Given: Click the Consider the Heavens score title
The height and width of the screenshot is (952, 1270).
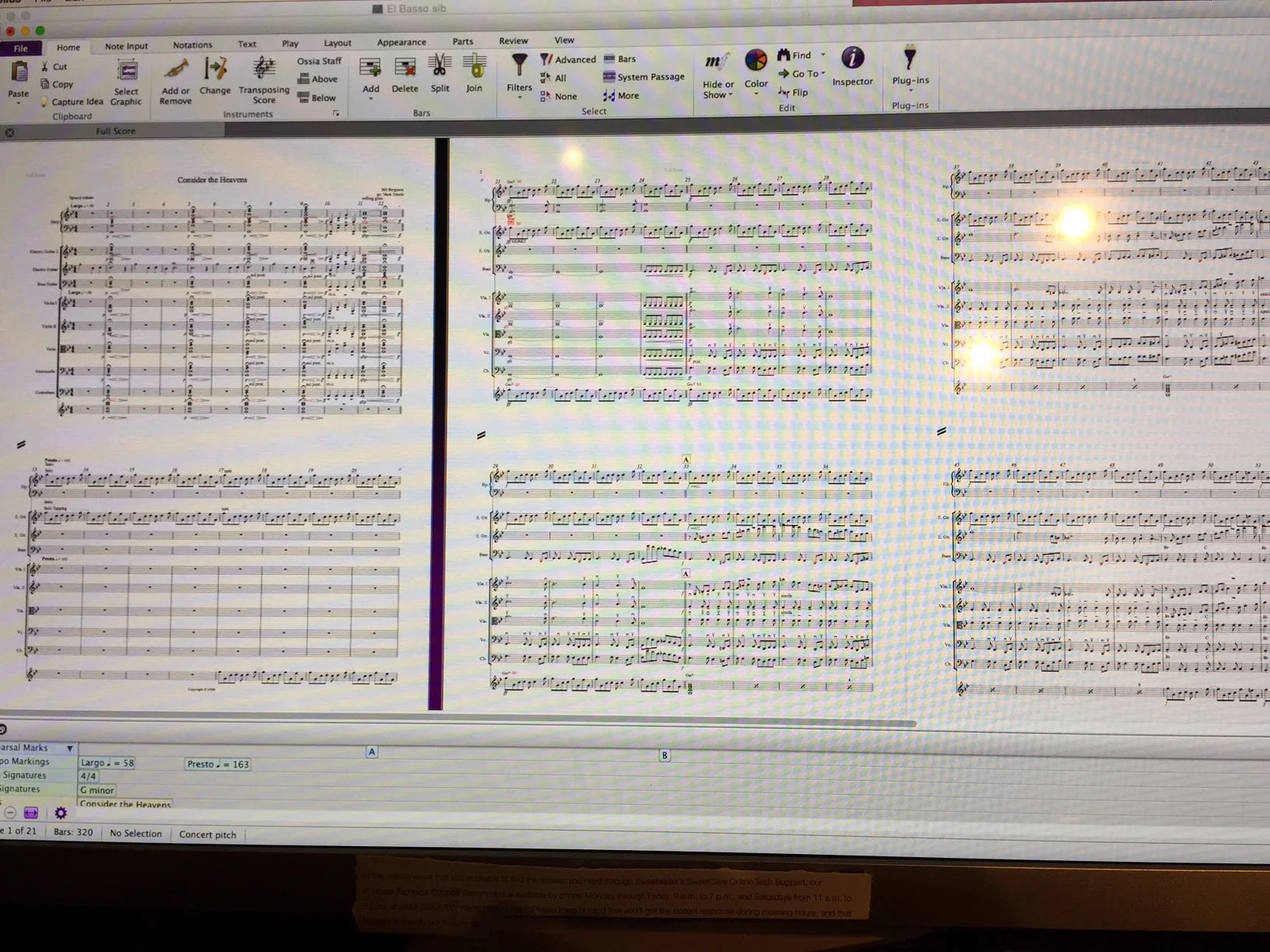Looking at the screenshot, I should (x=212, y=180).
